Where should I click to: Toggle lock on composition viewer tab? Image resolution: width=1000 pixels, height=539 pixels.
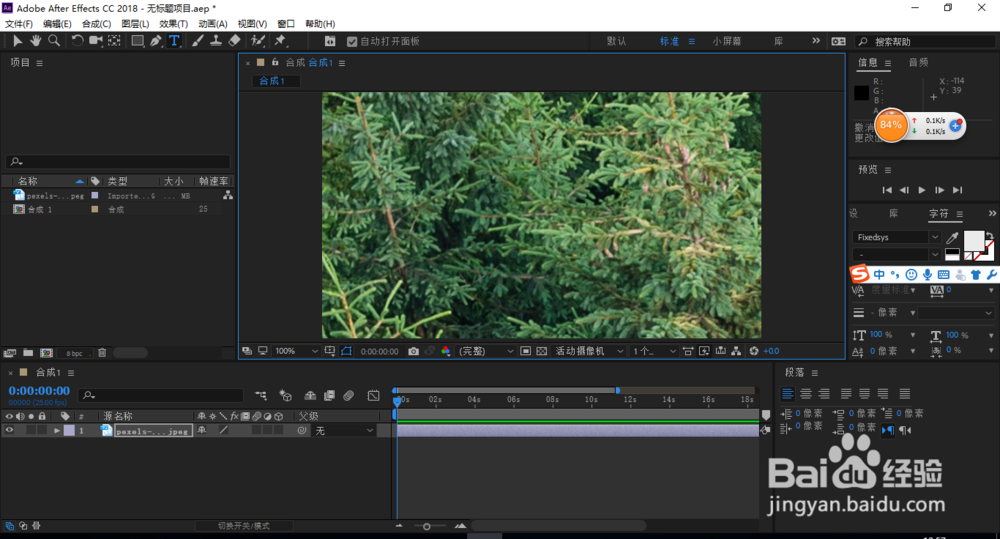click(275, 63)
